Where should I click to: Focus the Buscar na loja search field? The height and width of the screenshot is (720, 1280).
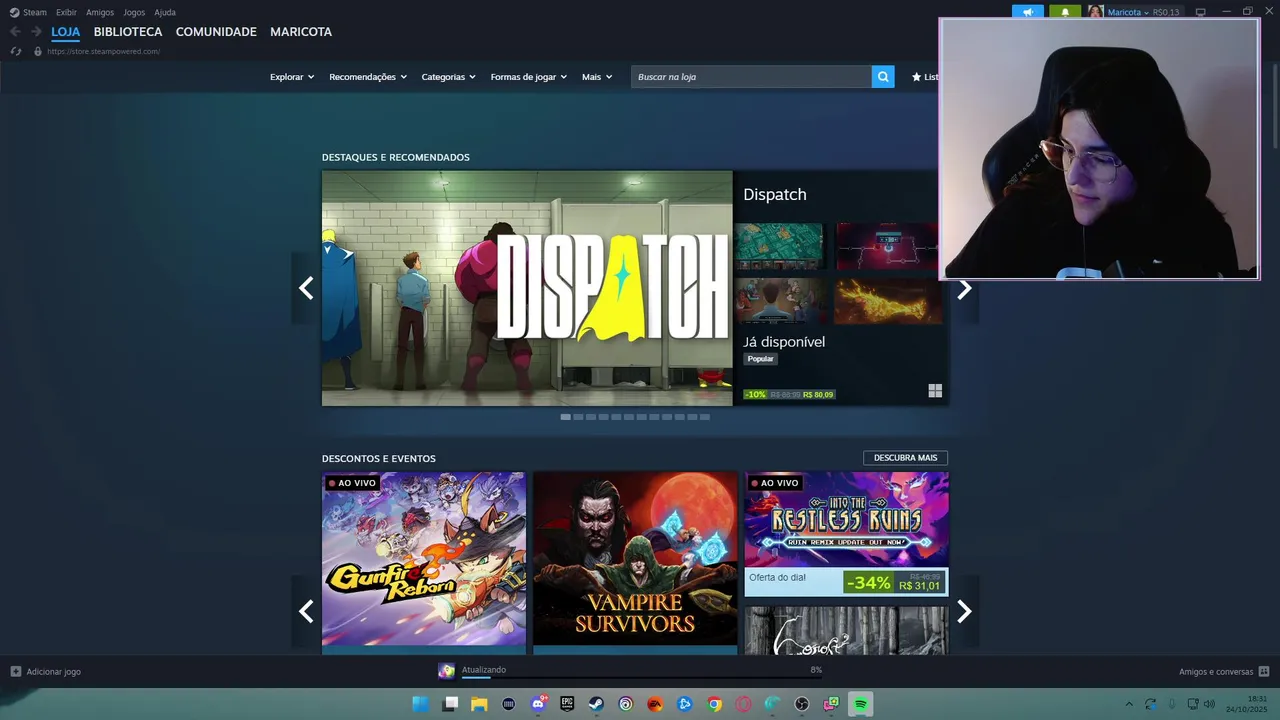click(751, 77)
